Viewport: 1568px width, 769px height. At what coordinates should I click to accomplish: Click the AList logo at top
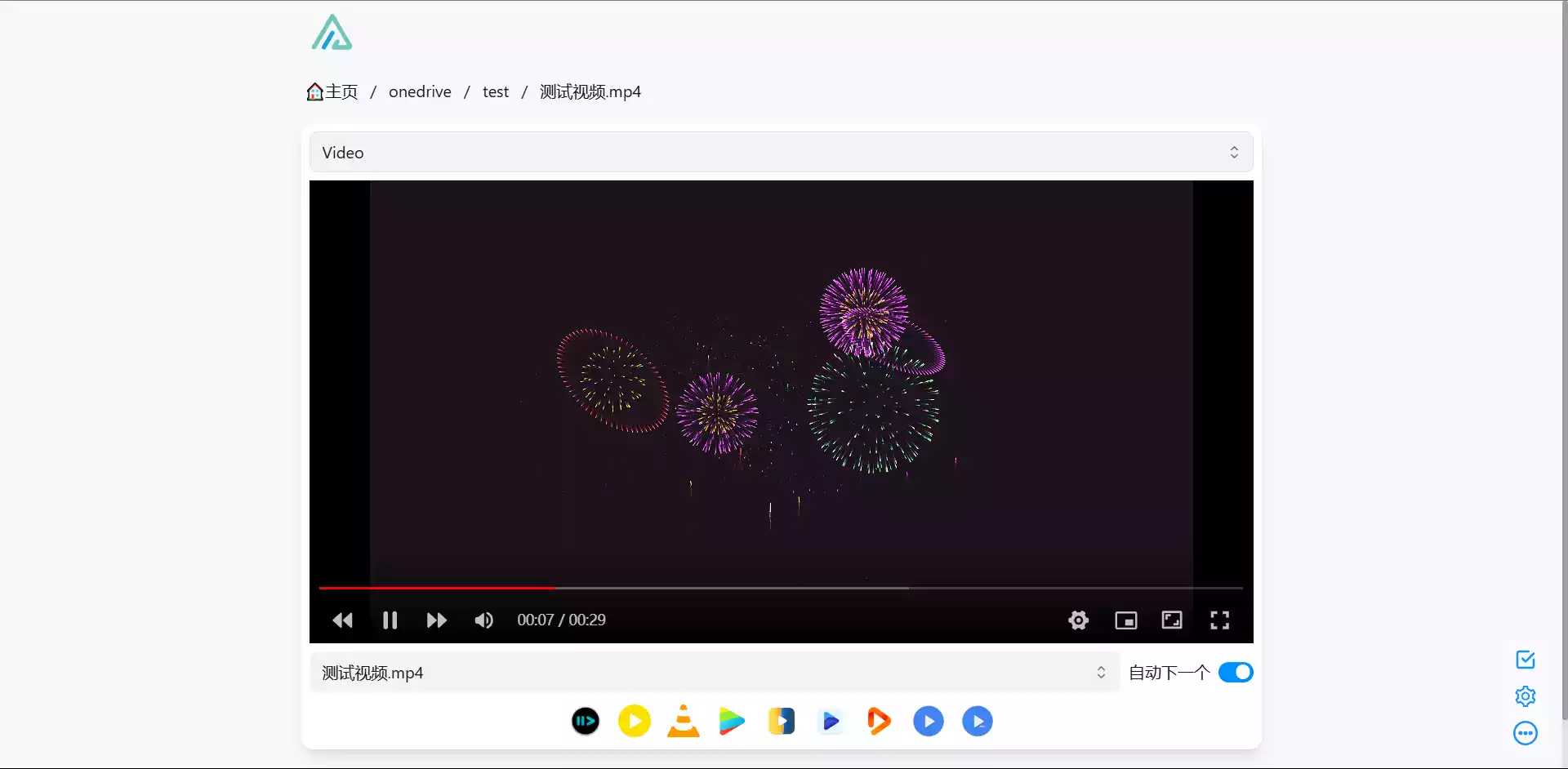332,33
